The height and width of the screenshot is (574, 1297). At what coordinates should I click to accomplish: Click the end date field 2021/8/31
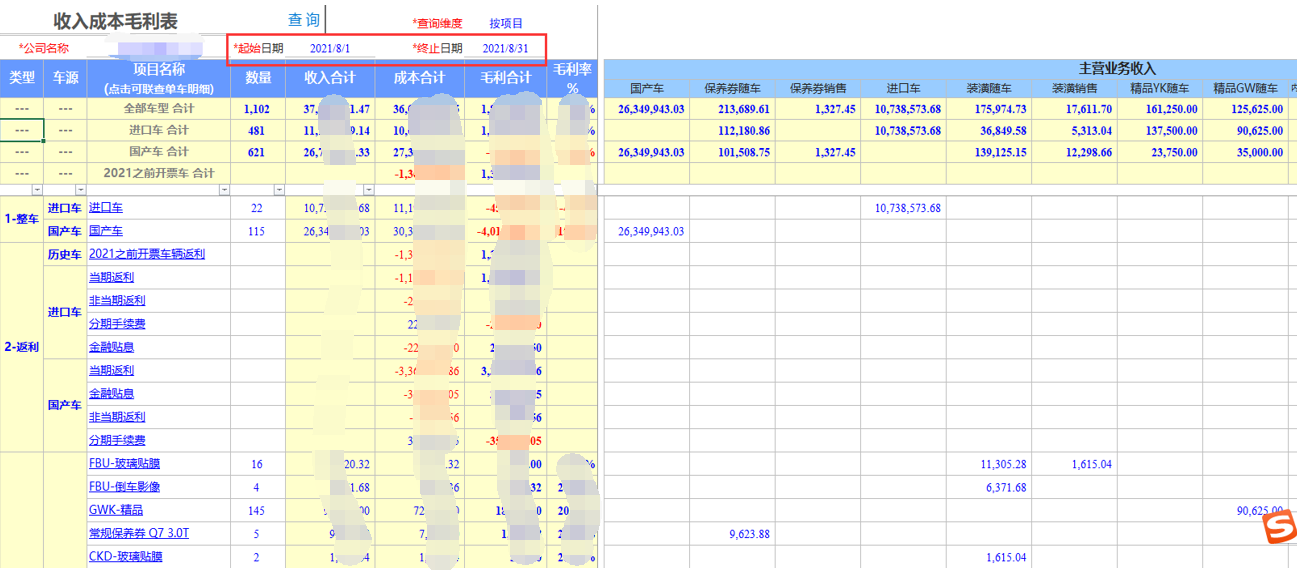click(x=505, y=48)
